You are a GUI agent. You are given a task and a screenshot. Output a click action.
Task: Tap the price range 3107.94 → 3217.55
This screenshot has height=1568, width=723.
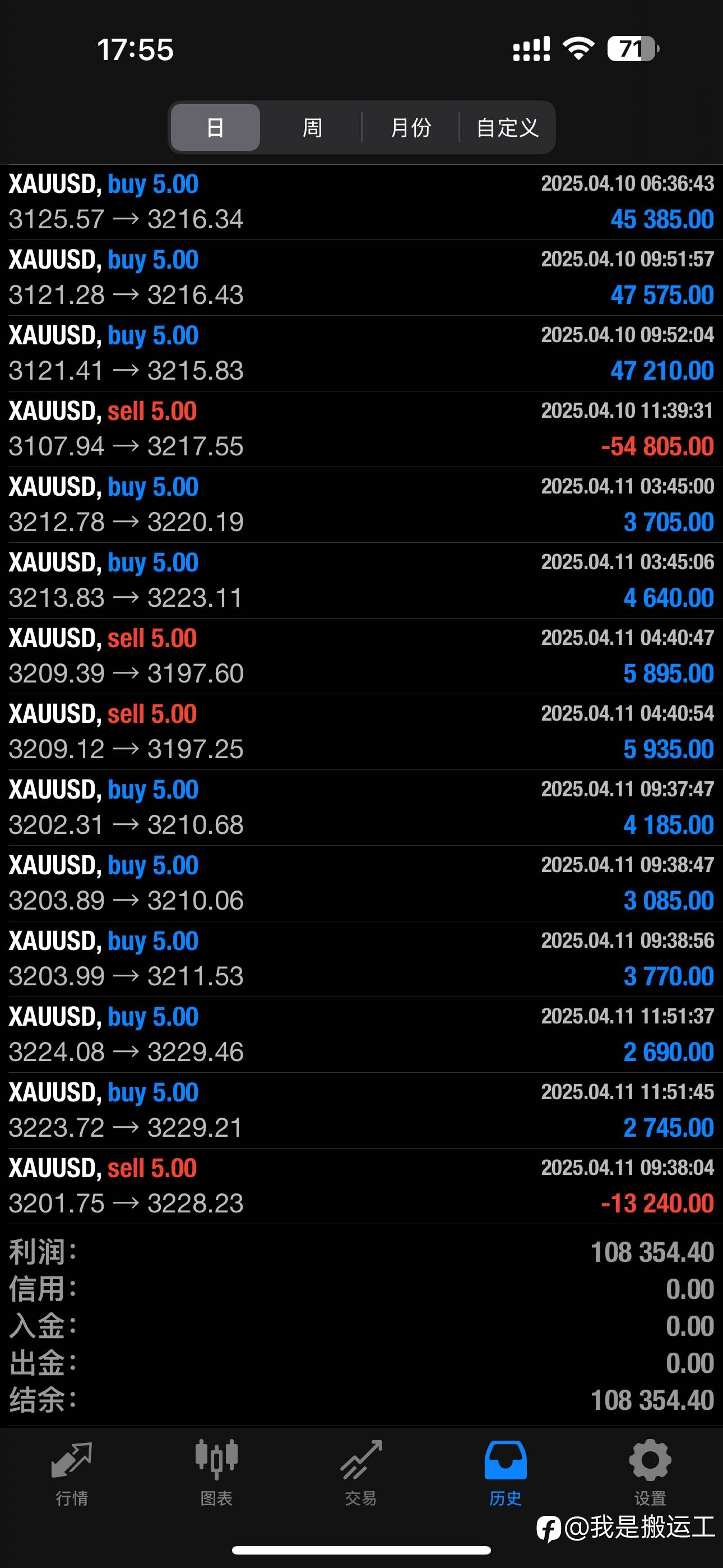126,447
